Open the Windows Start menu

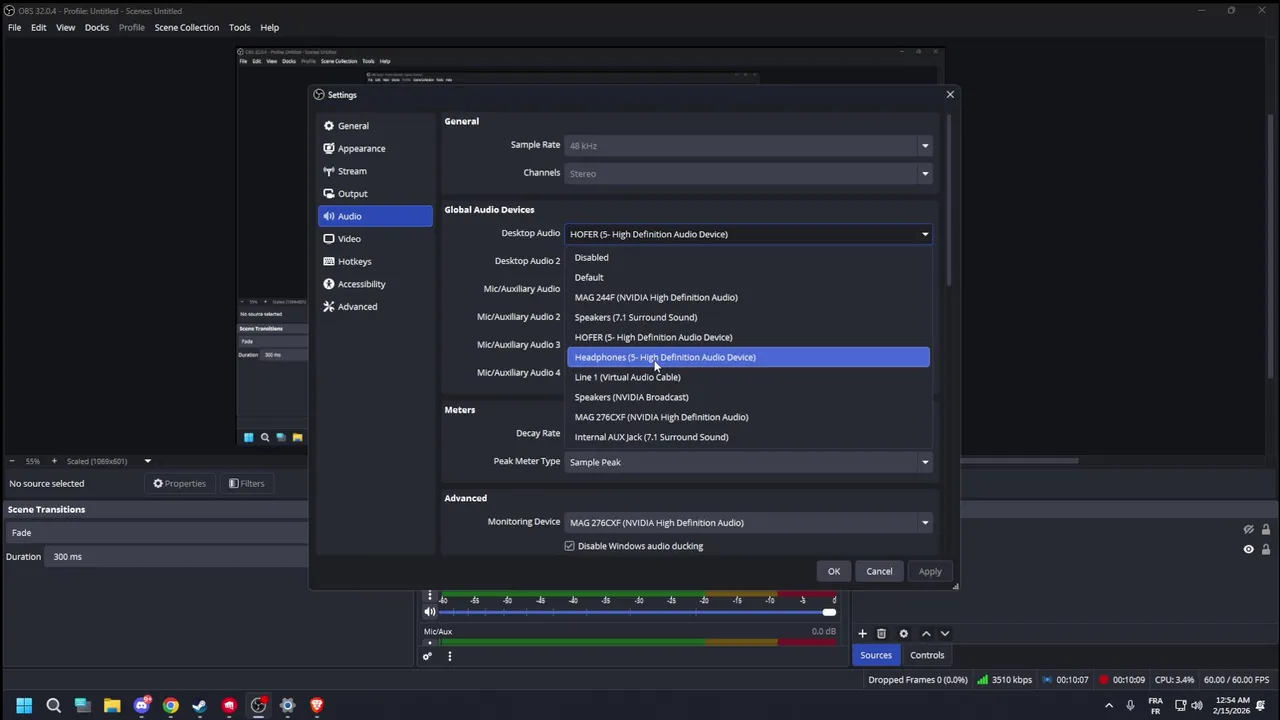click(24, 705)
